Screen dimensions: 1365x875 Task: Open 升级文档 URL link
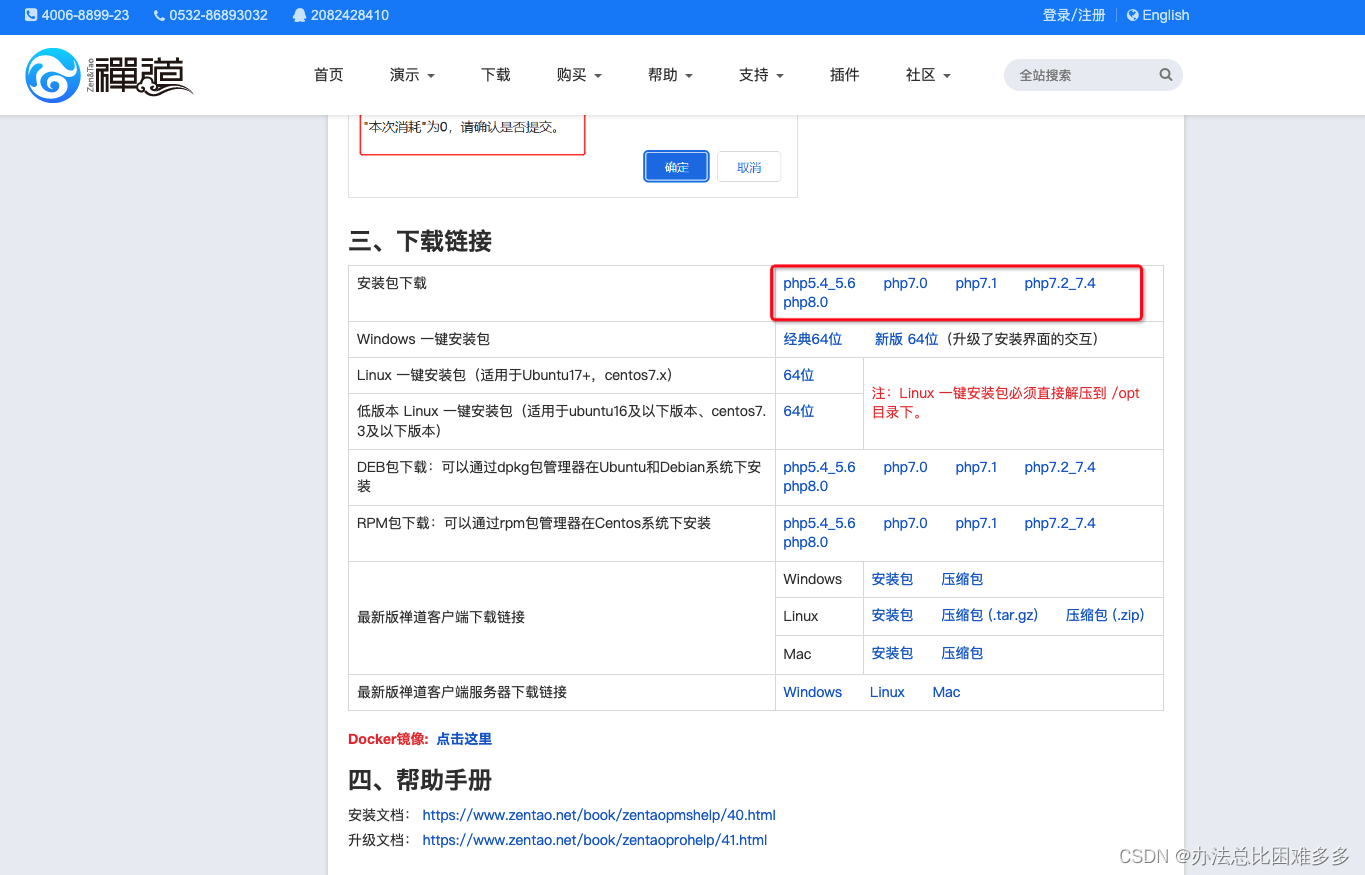[594, 840]
